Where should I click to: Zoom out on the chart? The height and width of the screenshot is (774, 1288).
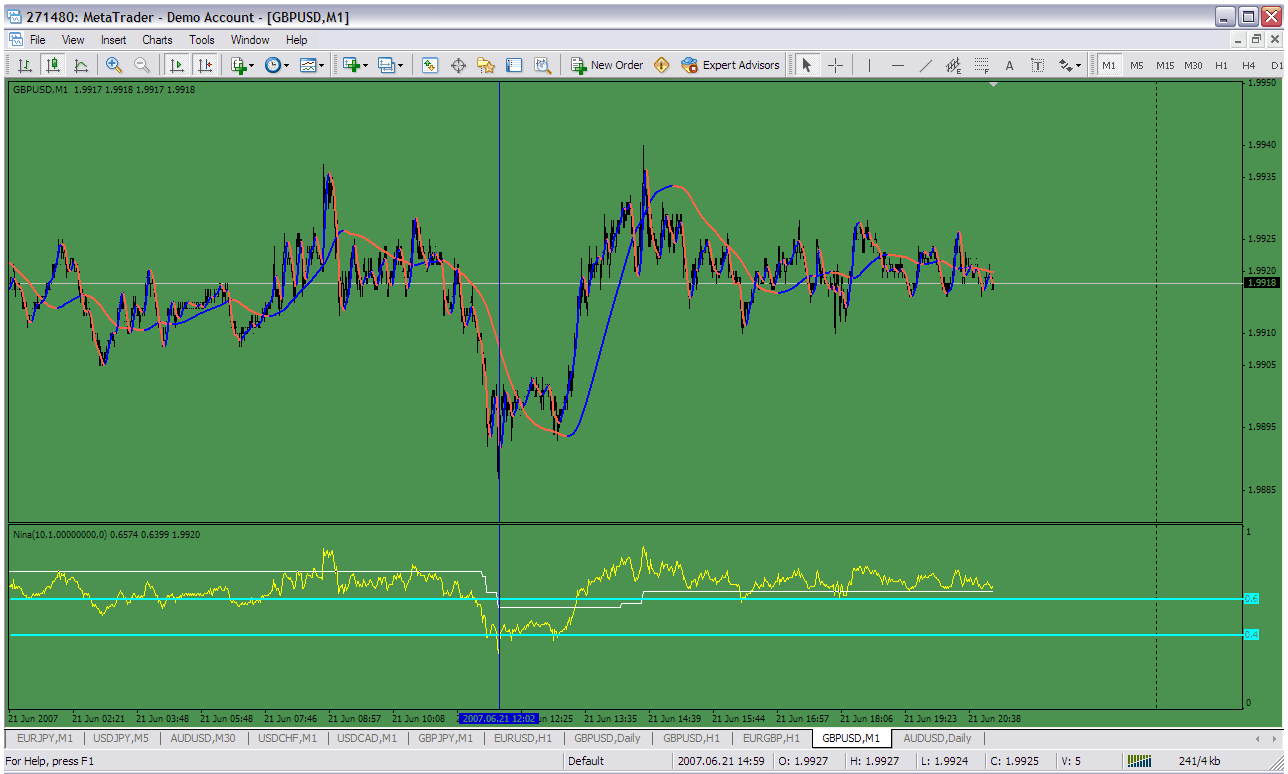tap(142, 65)
